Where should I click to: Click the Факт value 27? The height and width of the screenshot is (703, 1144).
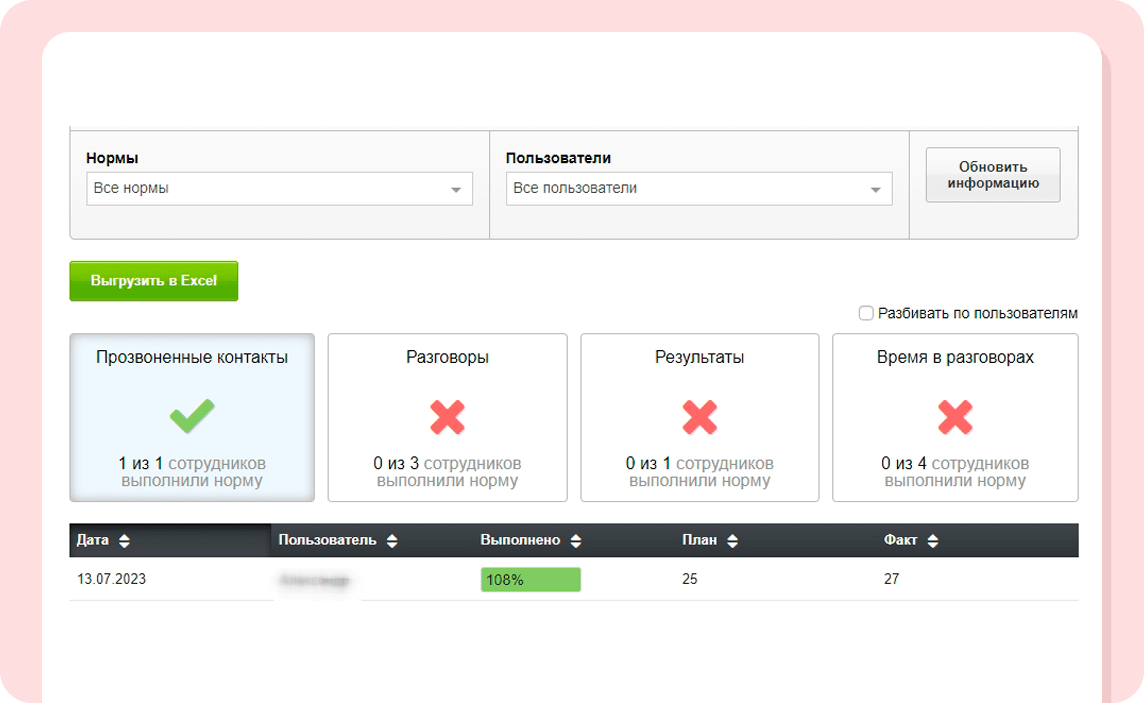tap(892, 579)
